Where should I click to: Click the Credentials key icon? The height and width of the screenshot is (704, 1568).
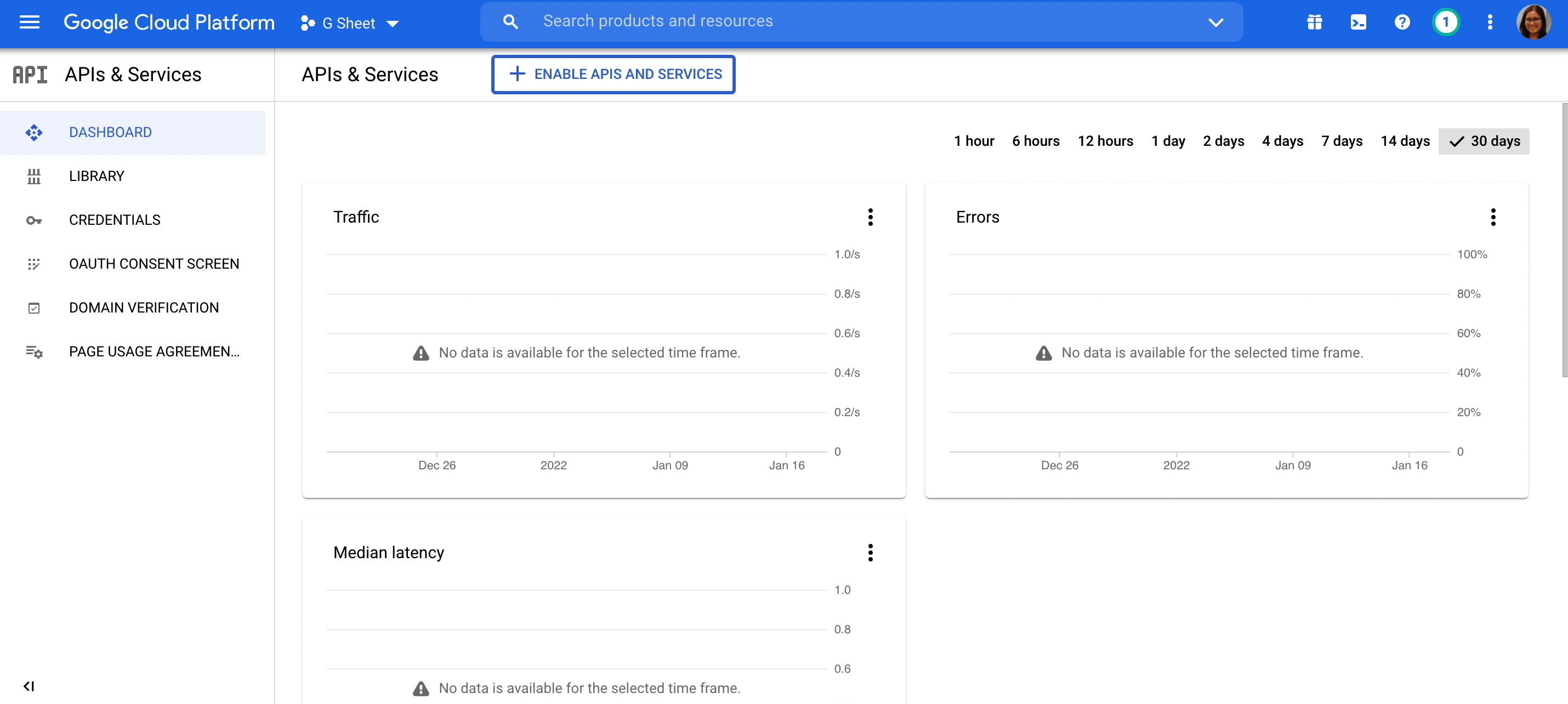[x=33, y=220]
